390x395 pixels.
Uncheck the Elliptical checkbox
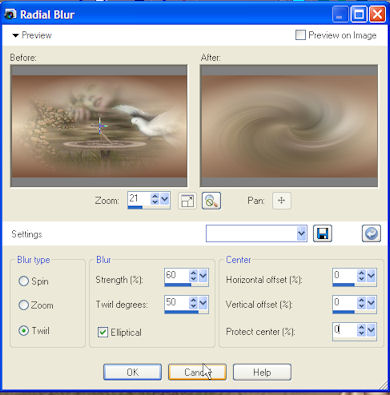point(103,332)
